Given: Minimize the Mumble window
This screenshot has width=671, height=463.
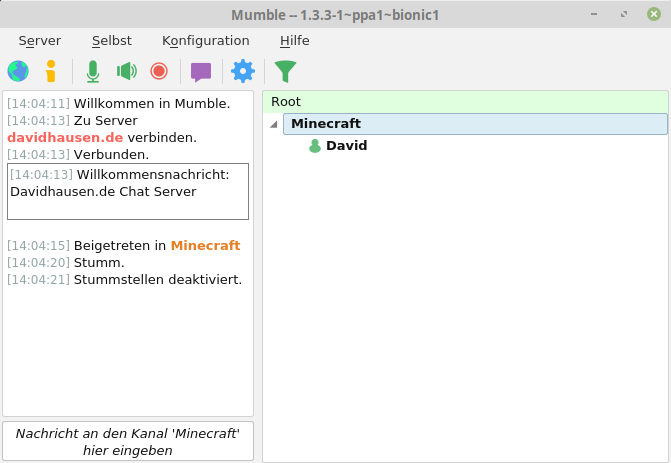Looking at the screenshot, I should [594, 14].
